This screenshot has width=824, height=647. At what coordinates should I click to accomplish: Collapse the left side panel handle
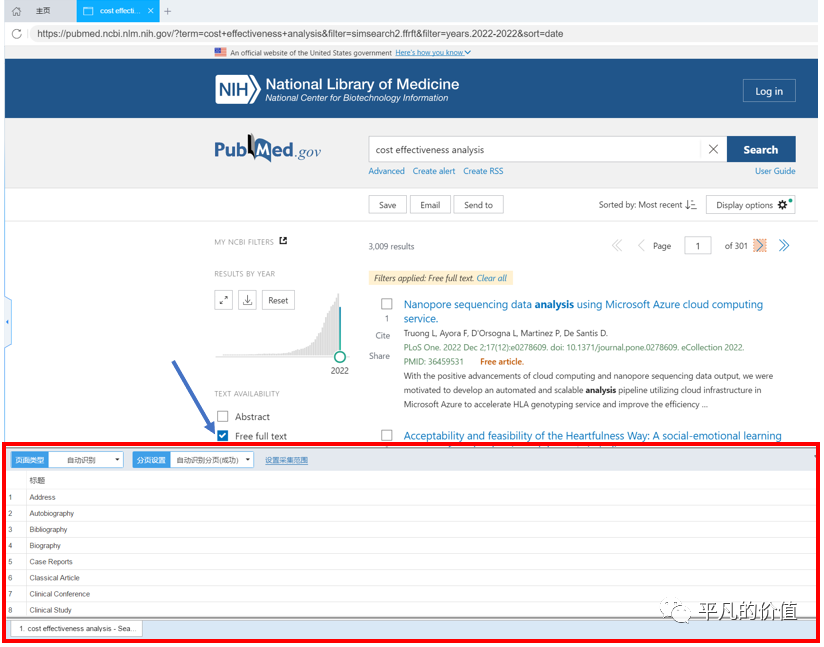click(x=7, y=322)
